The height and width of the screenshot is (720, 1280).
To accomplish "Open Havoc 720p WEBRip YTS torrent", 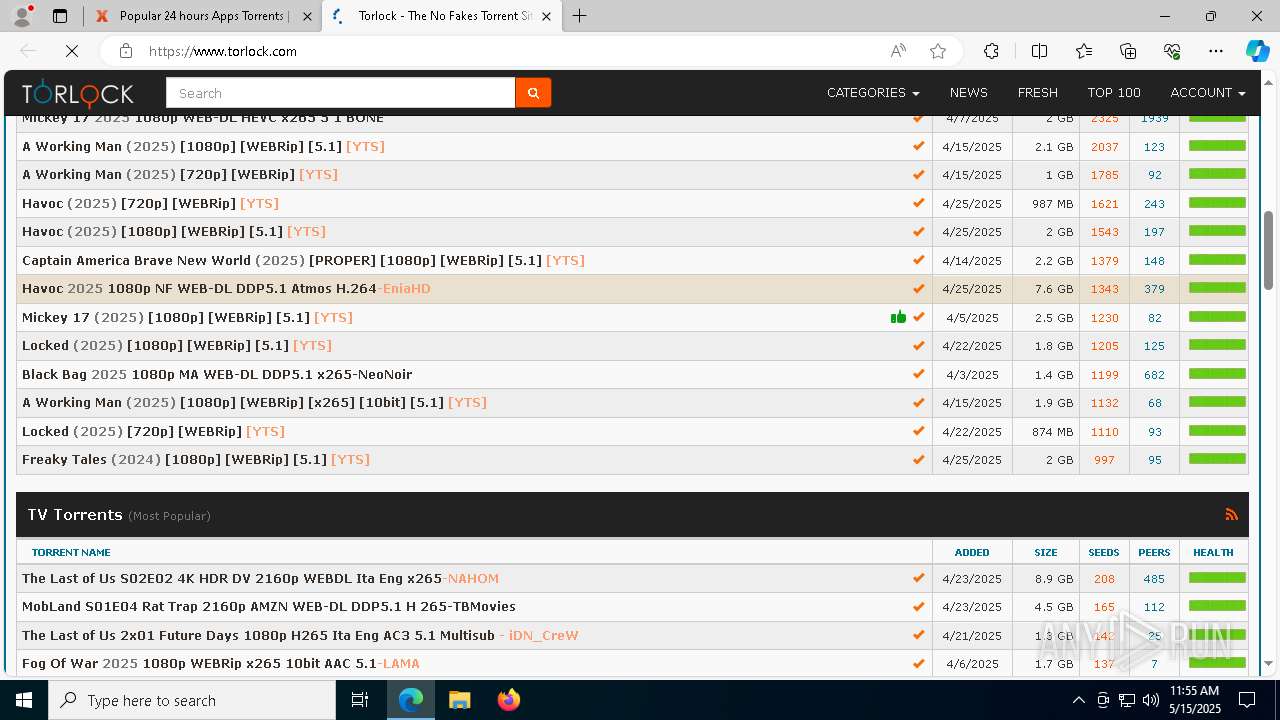I will 150,203.
